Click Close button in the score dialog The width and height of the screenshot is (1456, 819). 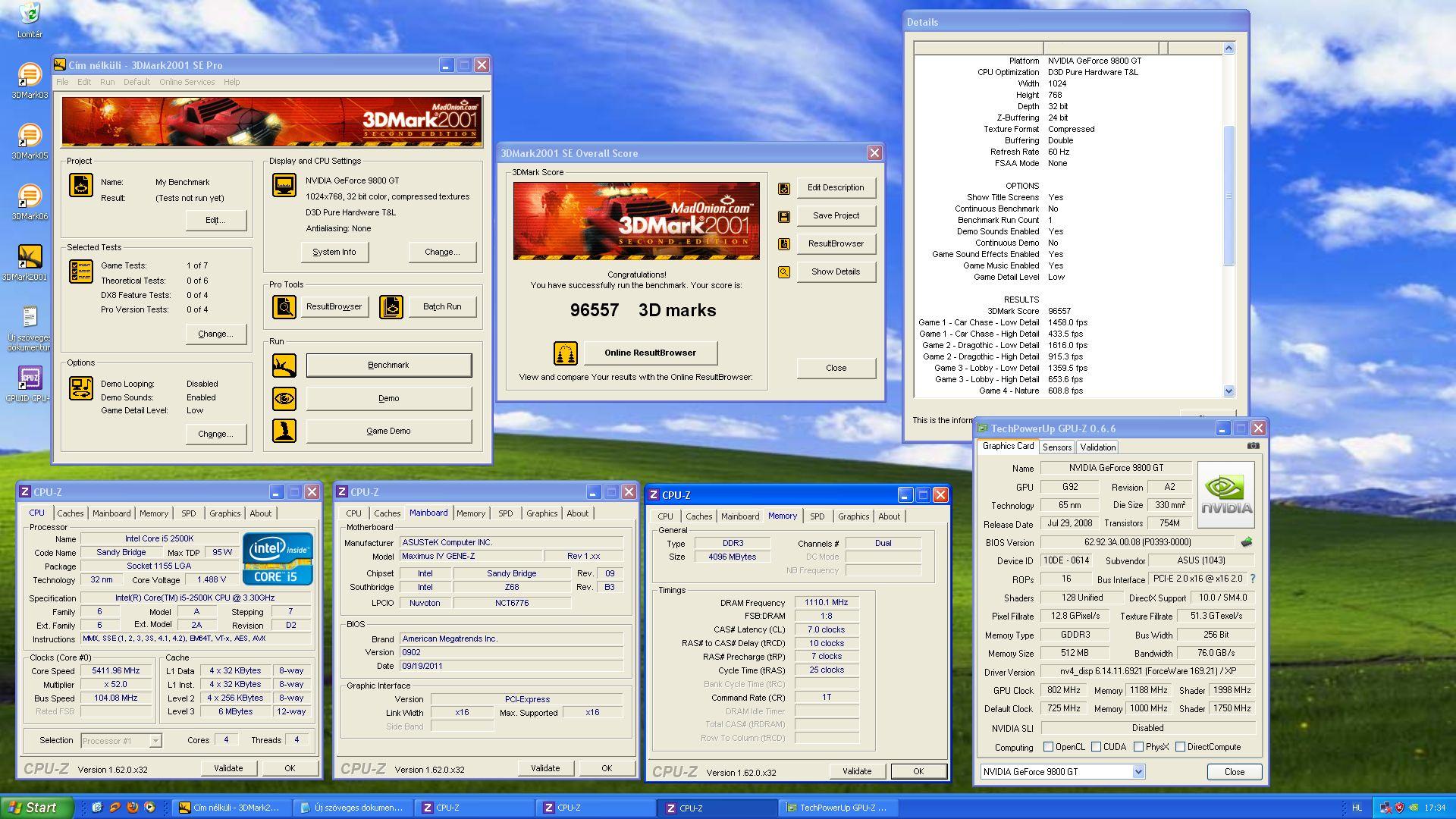pos(836,369)
